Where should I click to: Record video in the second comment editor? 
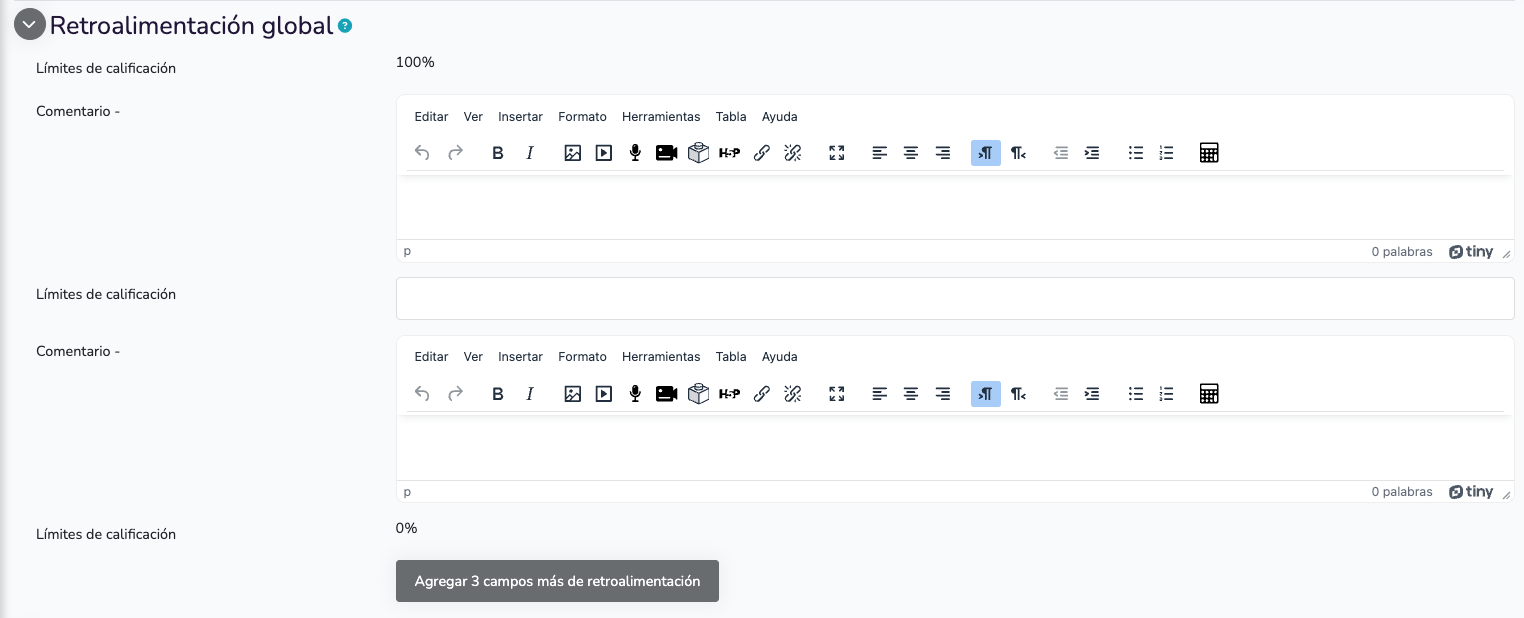click(x=667, y=393)
